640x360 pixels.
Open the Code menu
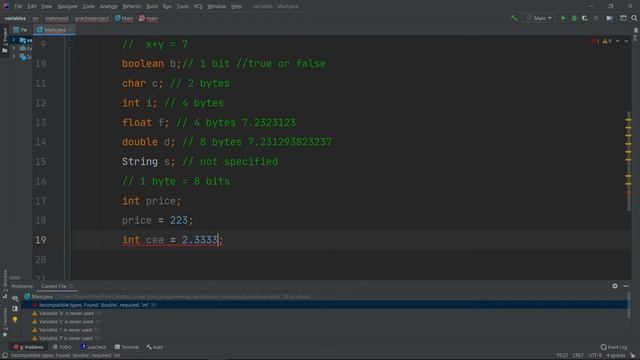point(88,7)
